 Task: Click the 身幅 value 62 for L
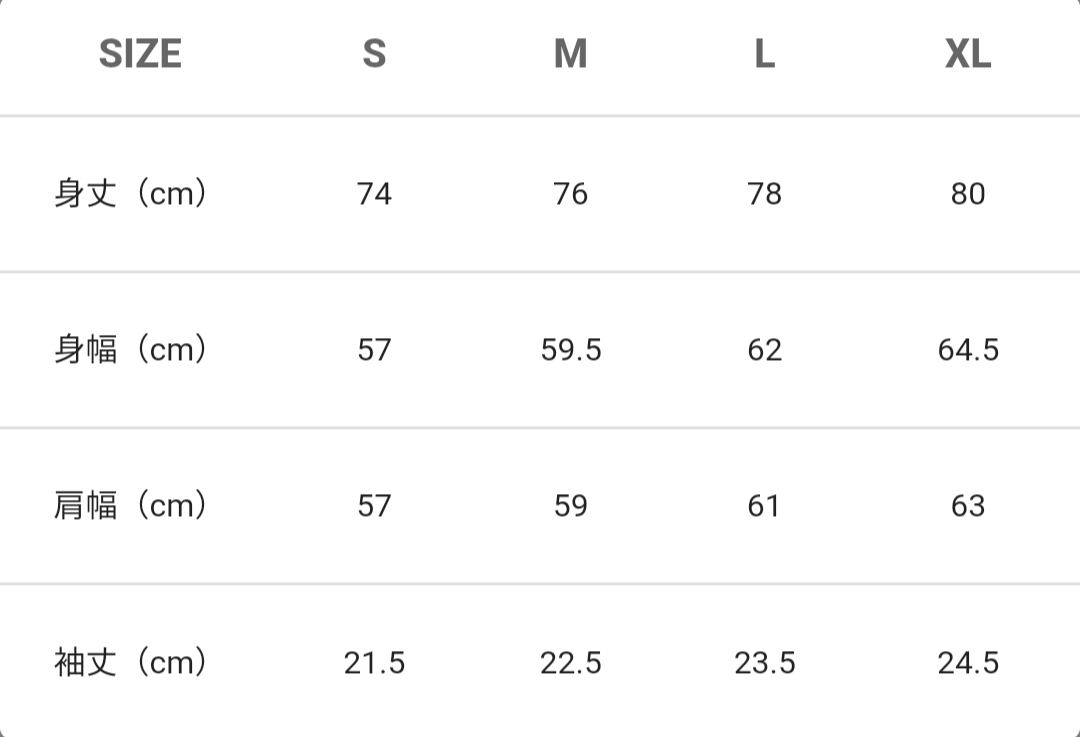pos(765,350)
